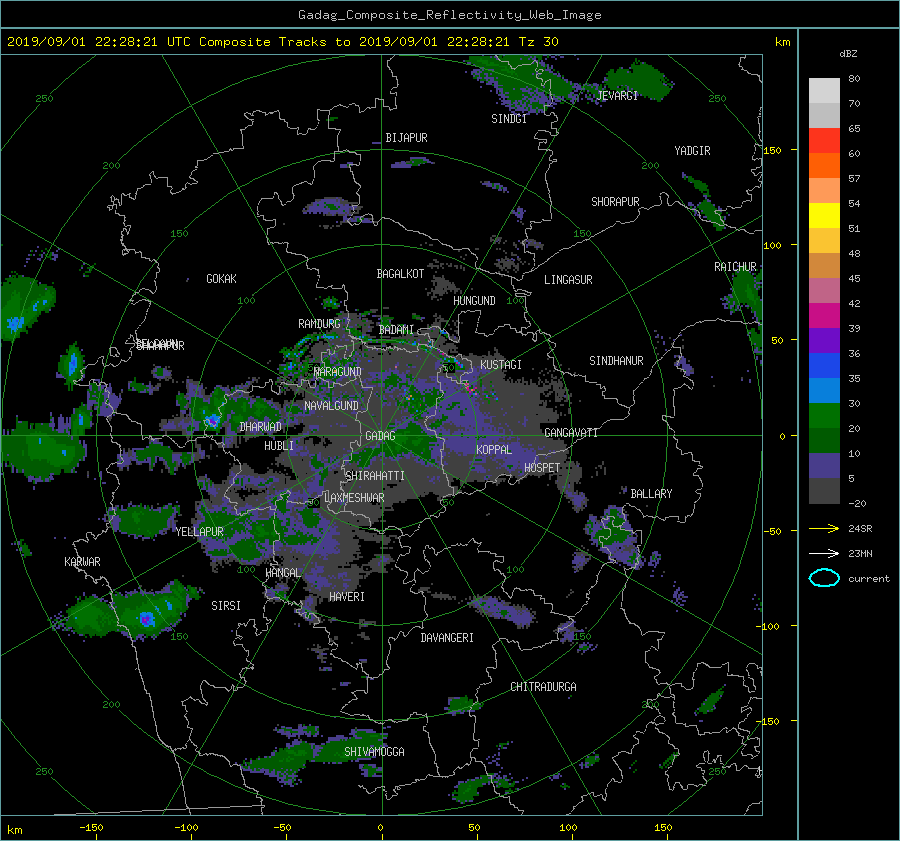Click the KARWAR city label
Viewport: 900px width, 841px height.
(x=82, y=562)
